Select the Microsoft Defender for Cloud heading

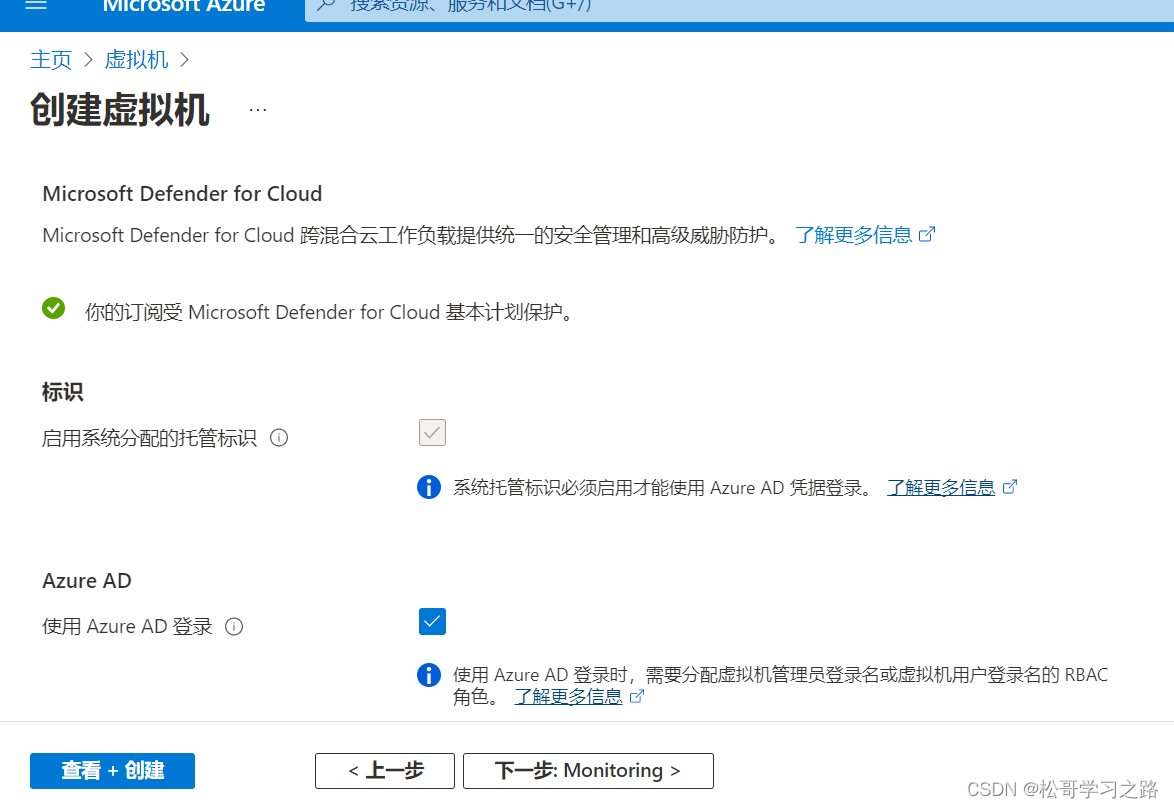(x=182, y=193)
